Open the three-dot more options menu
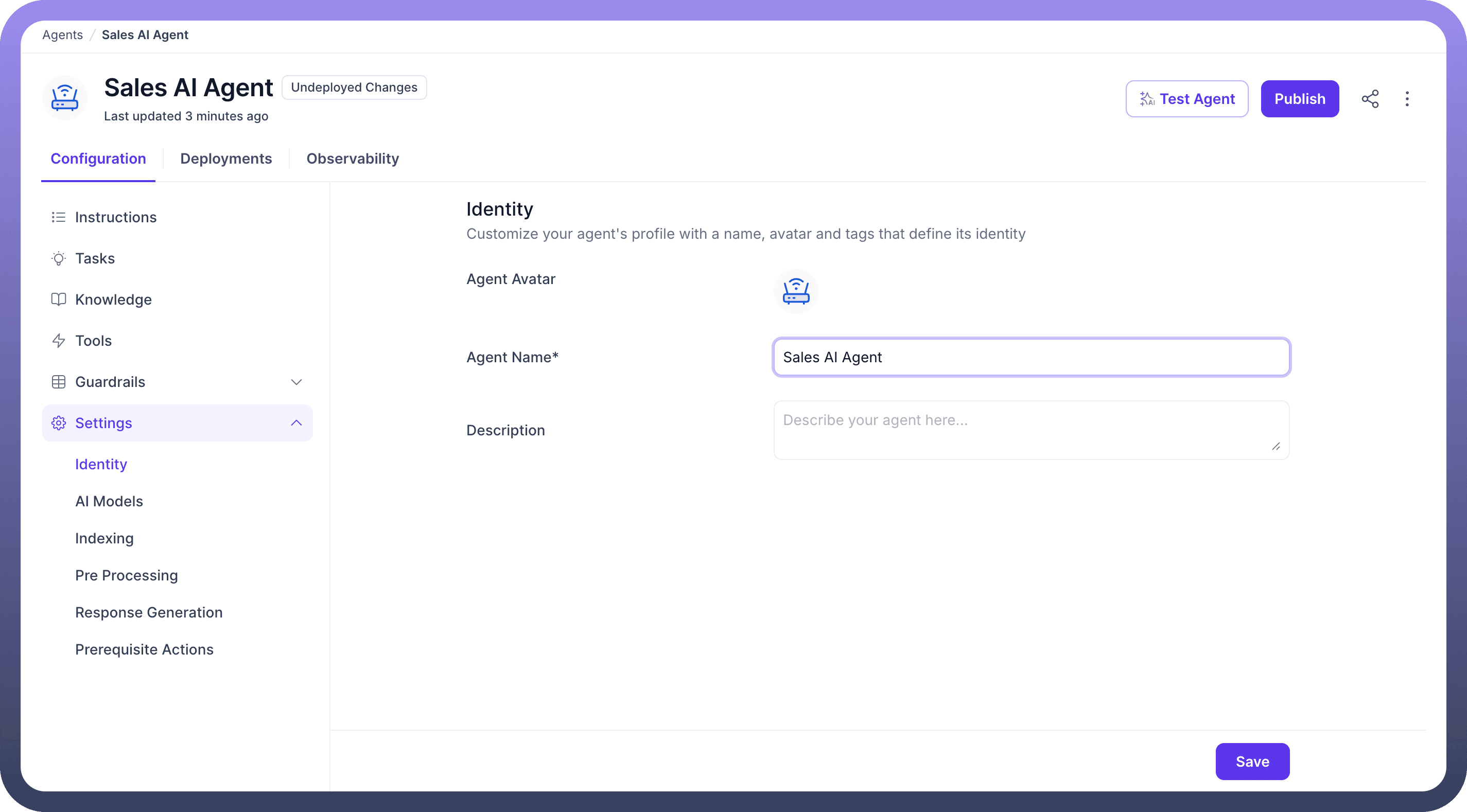Viewport: 1467px width, 812px height. (x=1407, y=98)
